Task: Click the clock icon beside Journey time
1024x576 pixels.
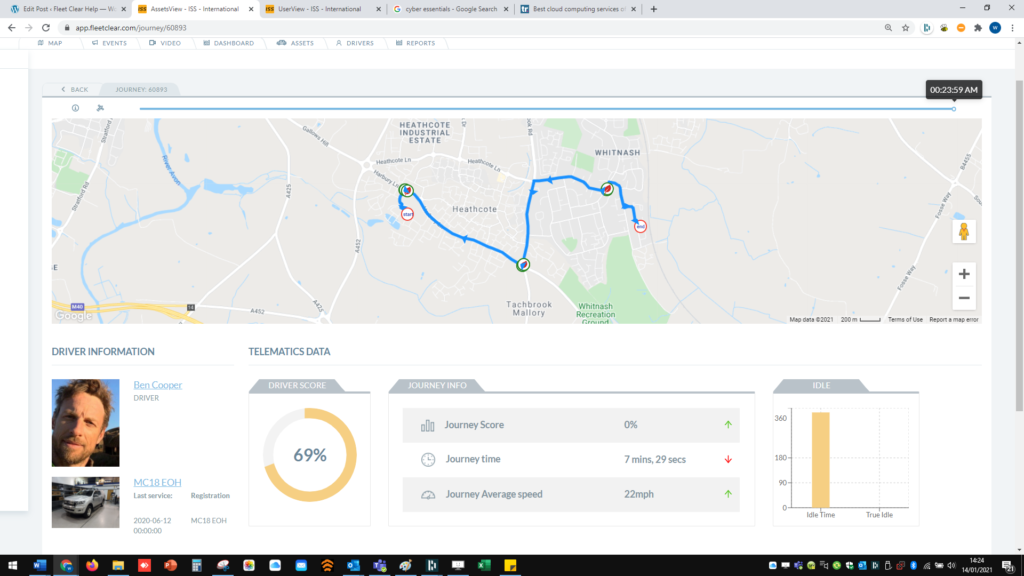Action: [x=428, y=460]
